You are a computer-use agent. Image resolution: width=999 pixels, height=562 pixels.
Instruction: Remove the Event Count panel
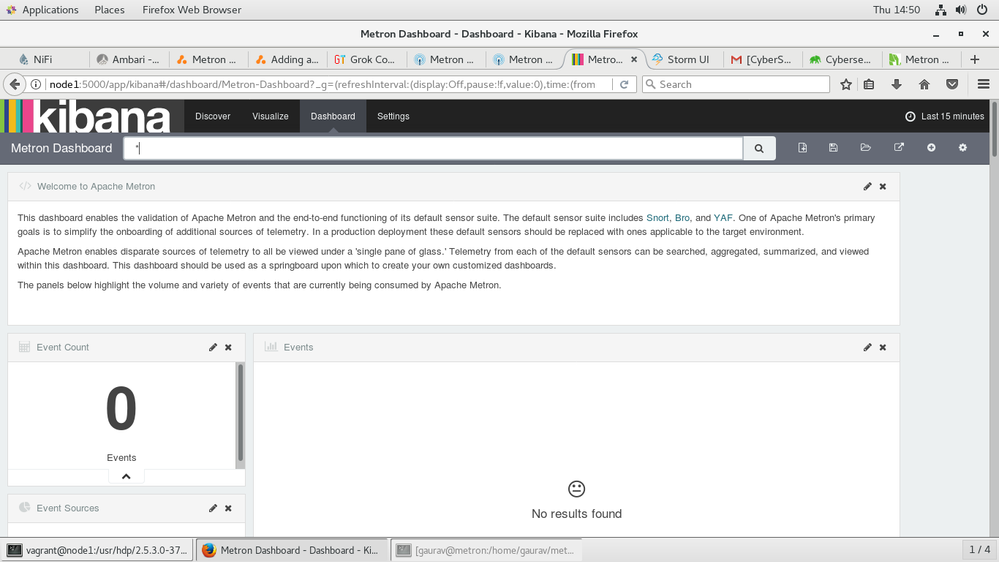pyautogui.click(x=228, y=347)
